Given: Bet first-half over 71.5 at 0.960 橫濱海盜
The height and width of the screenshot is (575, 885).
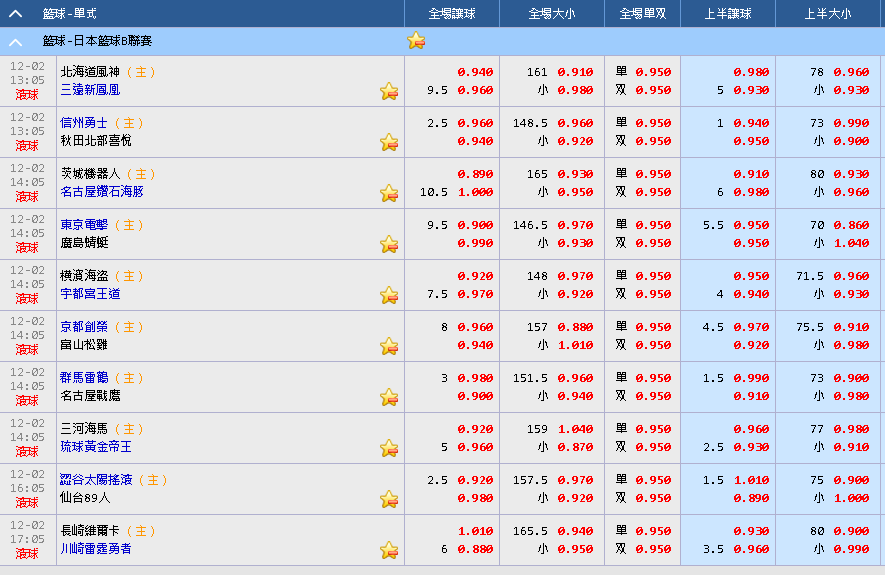Looking at the screenshot, I should (x=851, y=276).
